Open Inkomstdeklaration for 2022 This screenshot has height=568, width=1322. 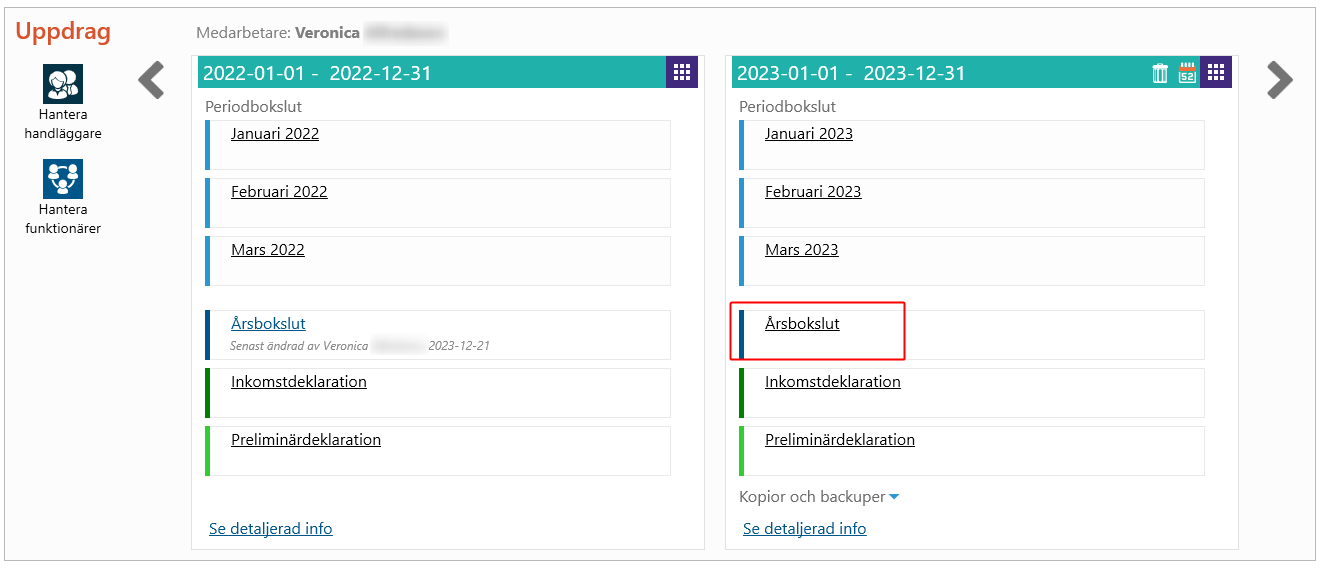[x=299, y=382]
